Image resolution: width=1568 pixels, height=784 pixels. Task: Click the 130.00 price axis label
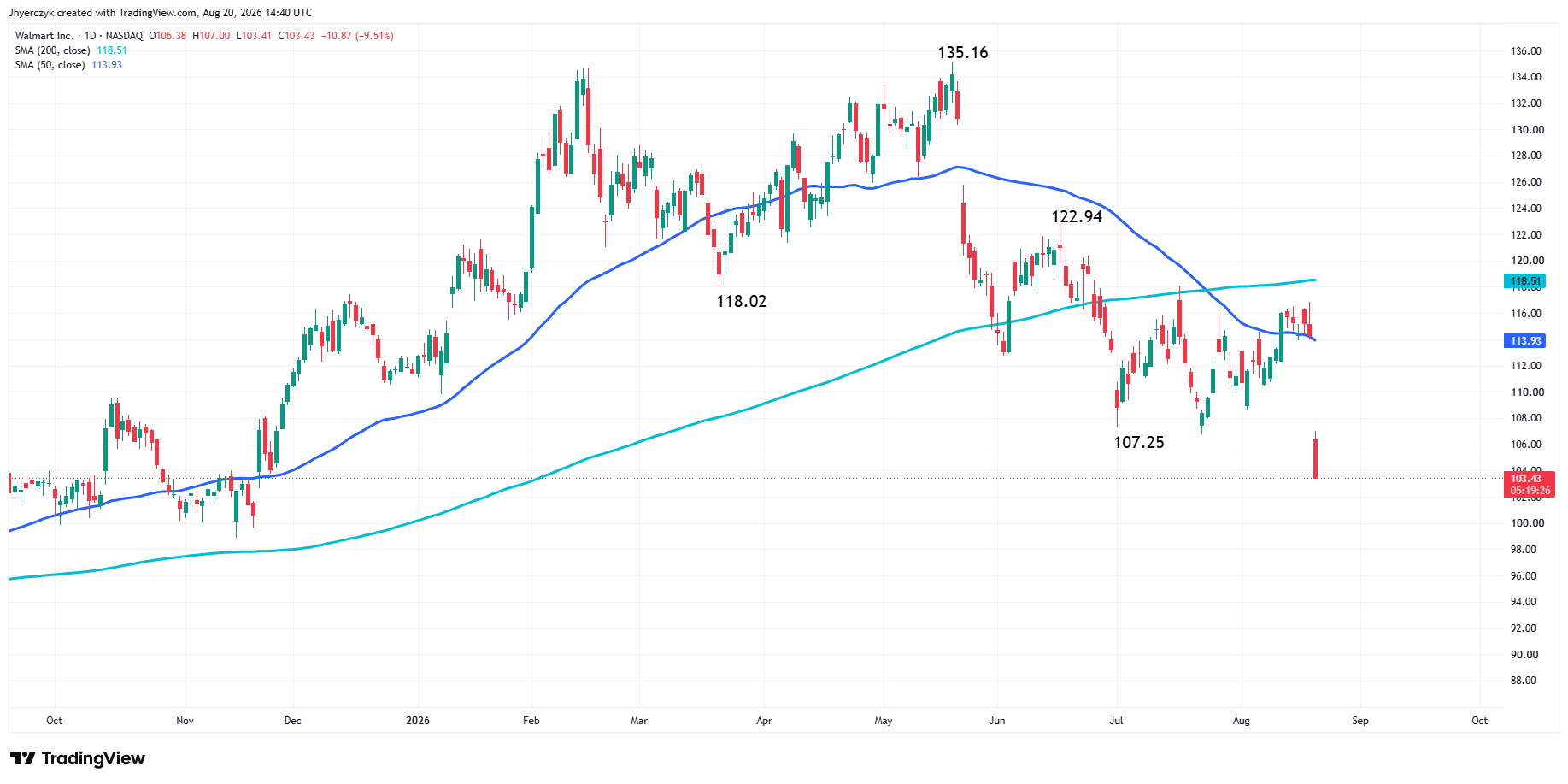click(1526, 130)
